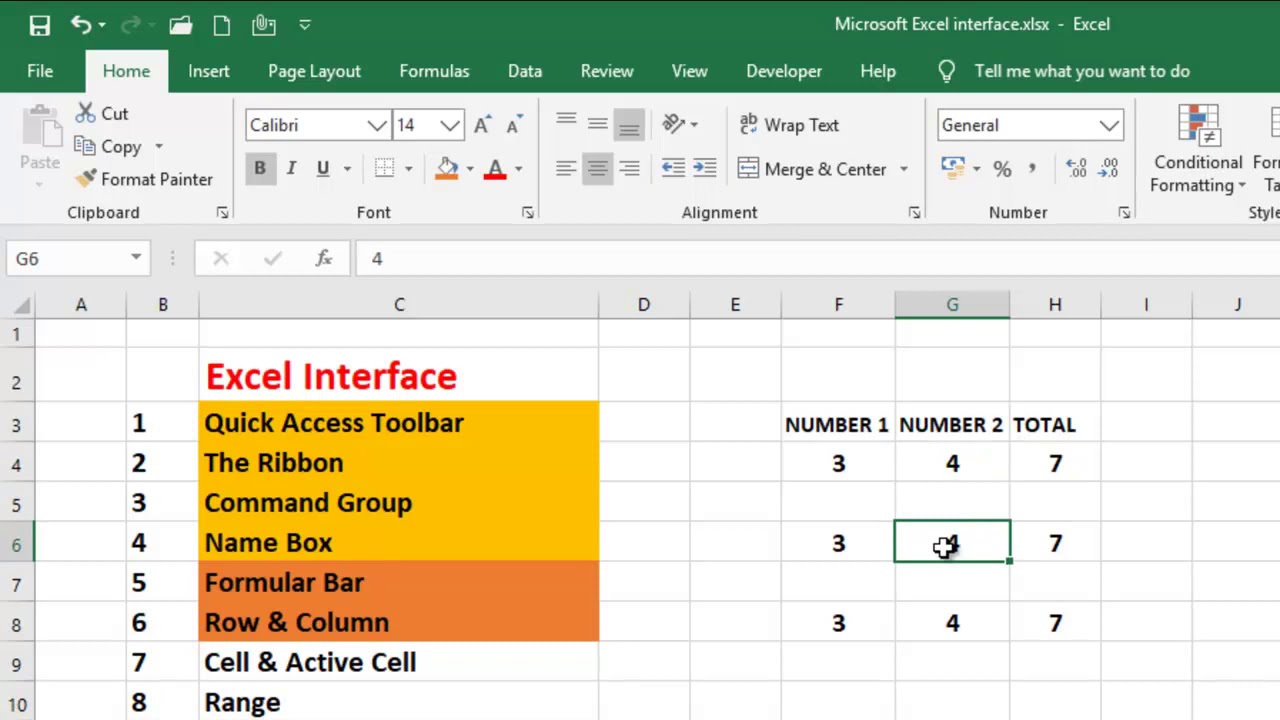1280x720 pixels.
Task: Customize the Quick Access Toolbar arrow
Action: click(x=305, y=25)
